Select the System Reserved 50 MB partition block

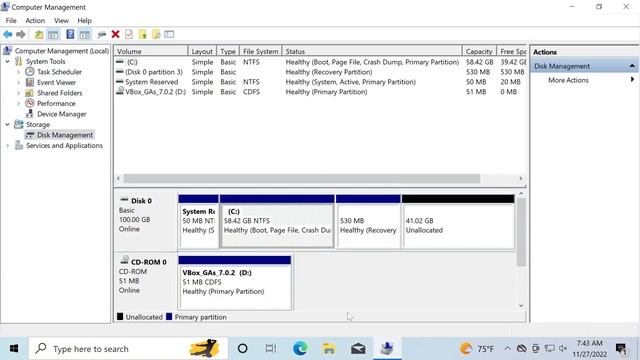[198, 222]
